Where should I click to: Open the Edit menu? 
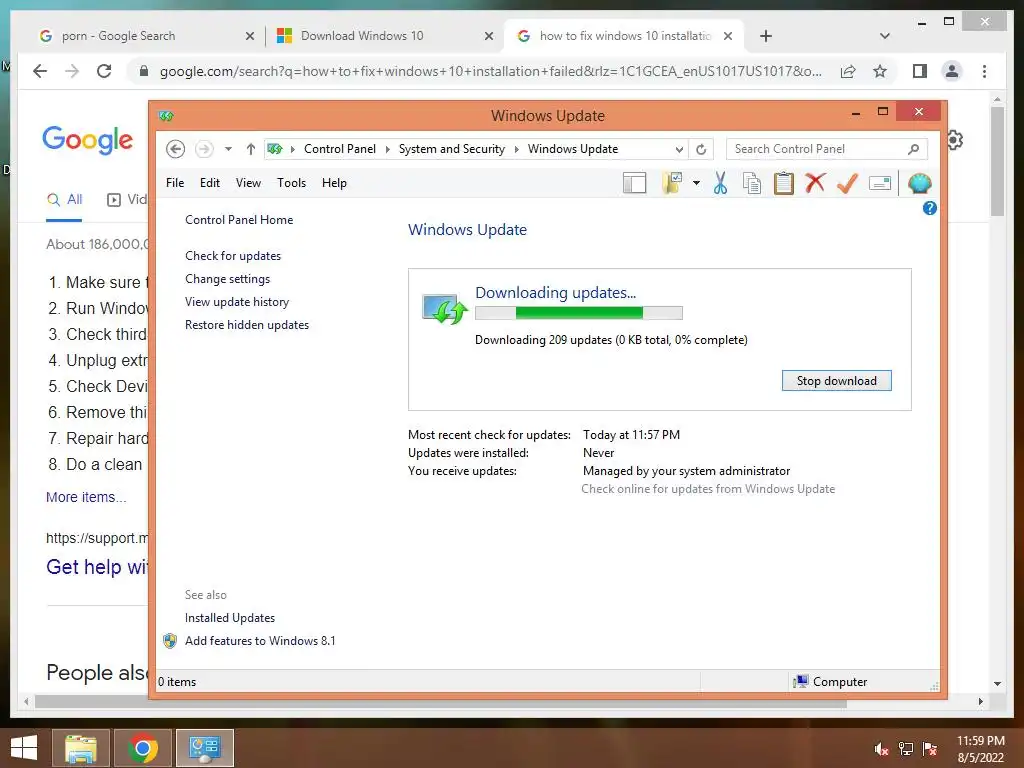(x=210, y=183)
